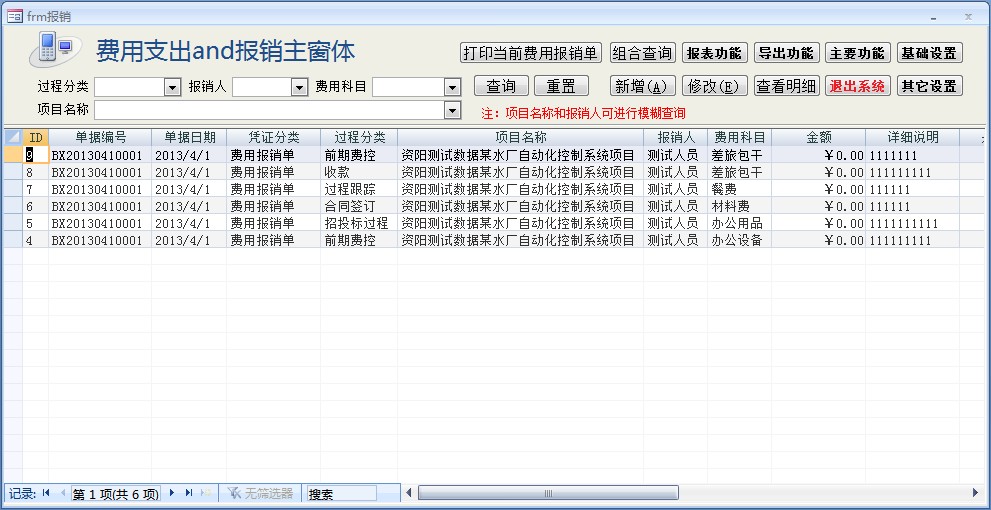991x510 pixels.
Task: Click the 报销人 column header
Action: click(676, 137)
